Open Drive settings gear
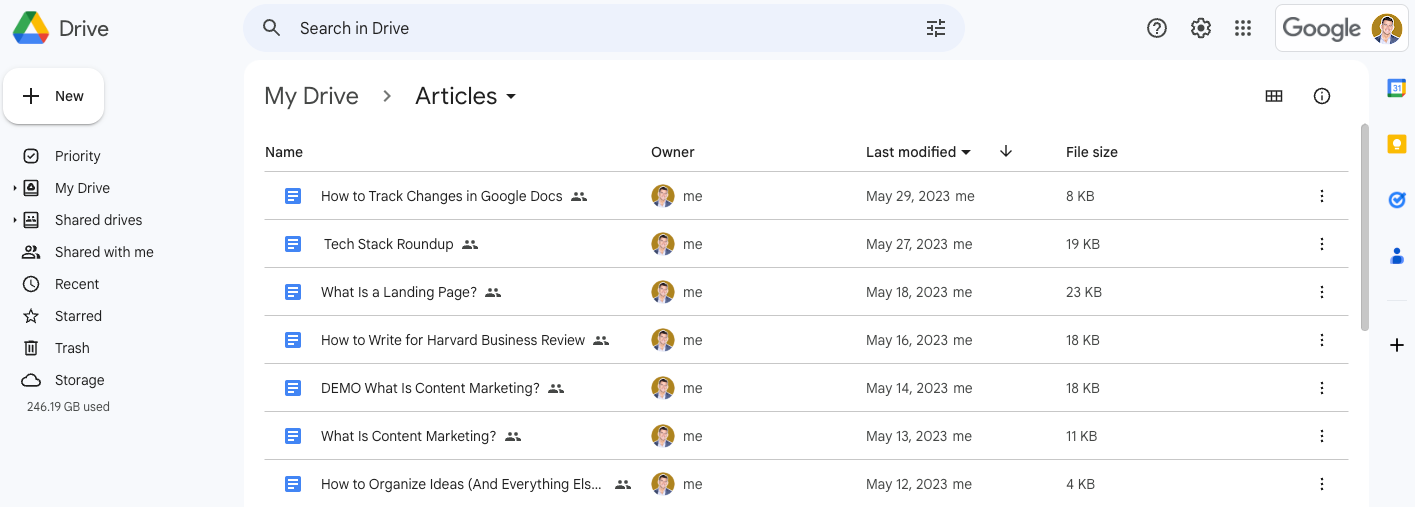The width and height of the screenshot is (1415, 507). pyautogui.click(x=1201, y=28)
